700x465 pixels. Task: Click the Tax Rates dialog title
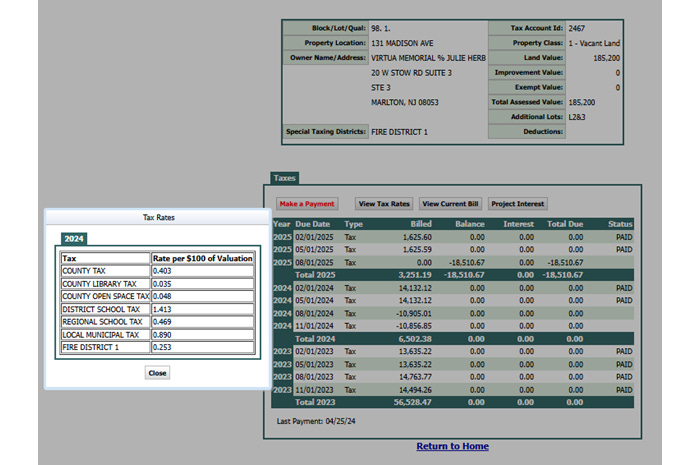point(158,217)
